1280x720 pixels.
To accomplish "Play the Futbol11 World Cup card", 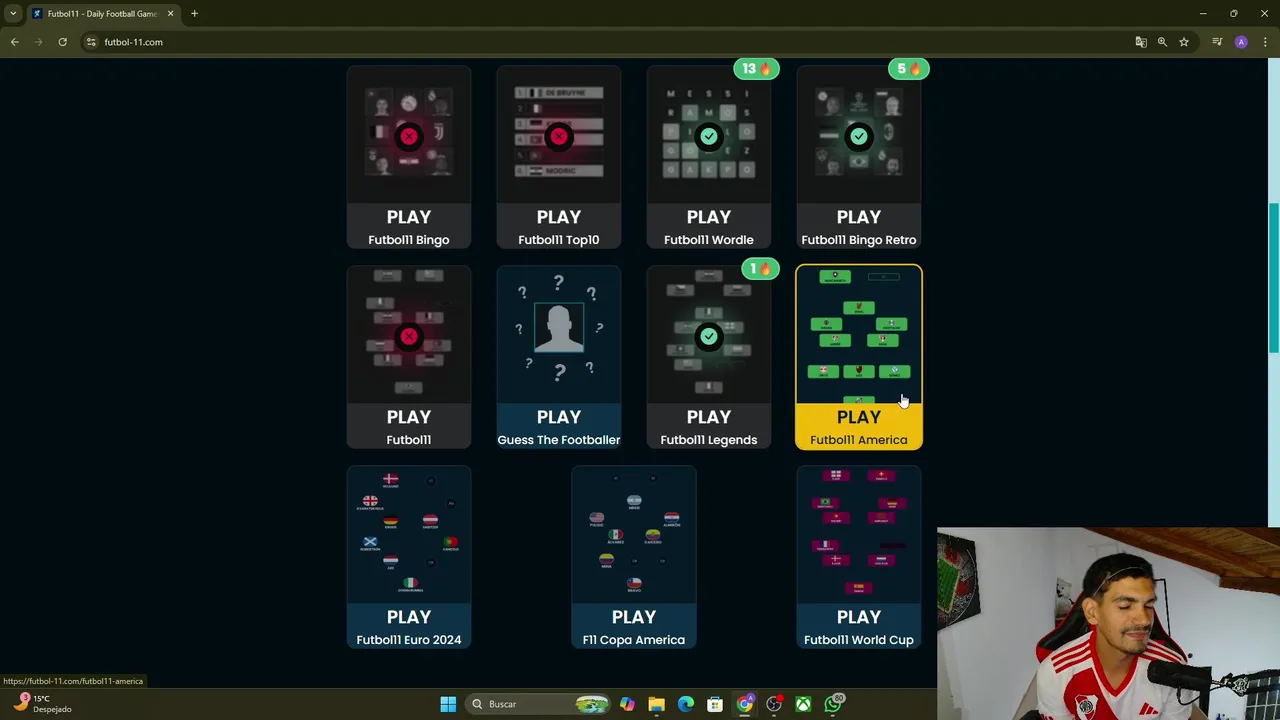I will click(859, 557).
